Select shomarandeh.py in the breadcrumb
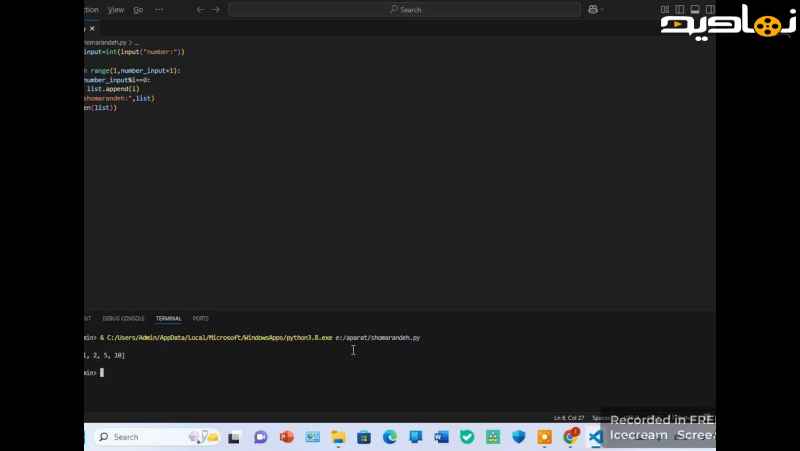This screenshot has width=800, height=451. point(105,43)
